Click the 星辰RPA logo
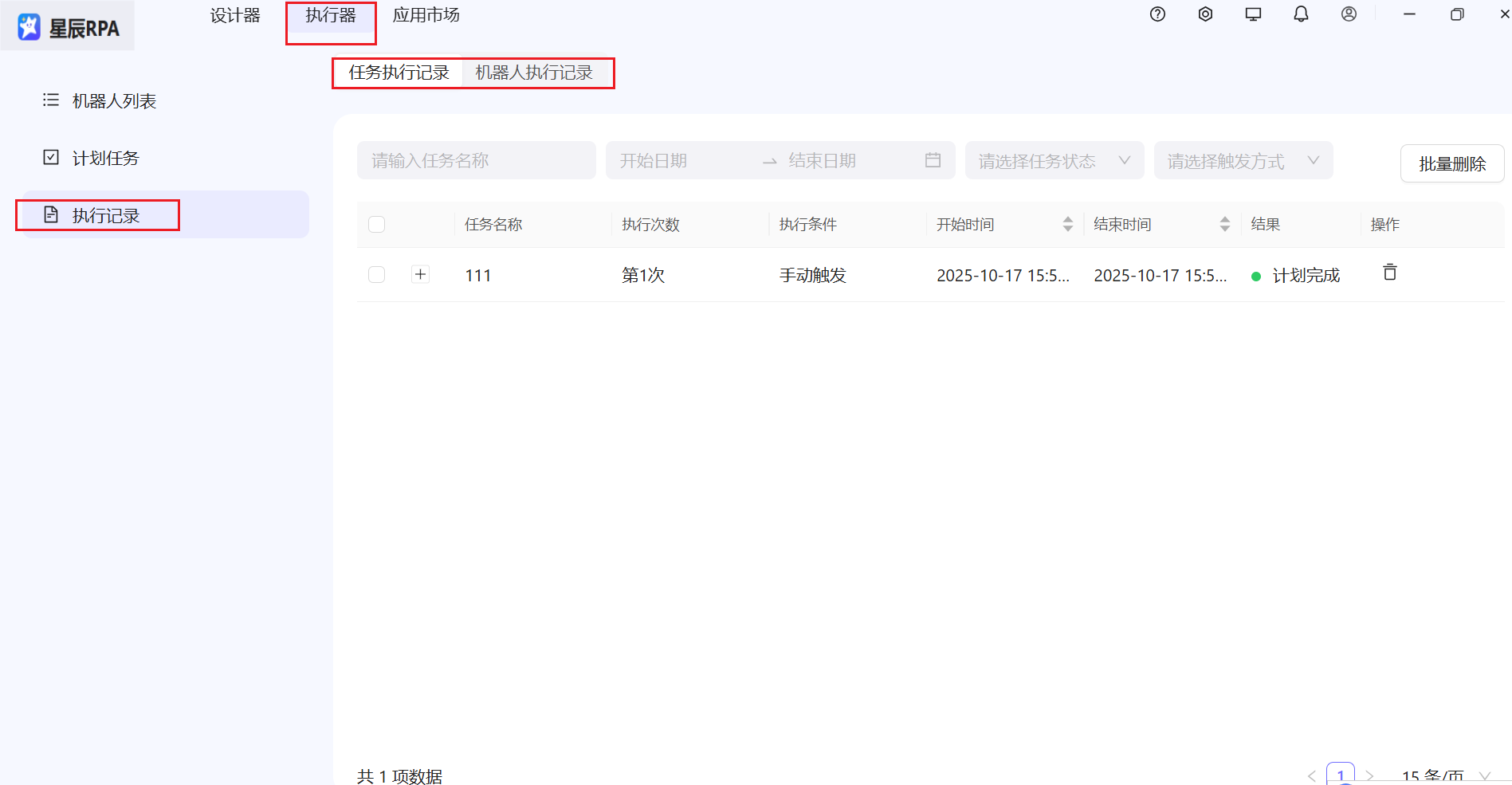The image size is (1512, 785). coord(69,28)
